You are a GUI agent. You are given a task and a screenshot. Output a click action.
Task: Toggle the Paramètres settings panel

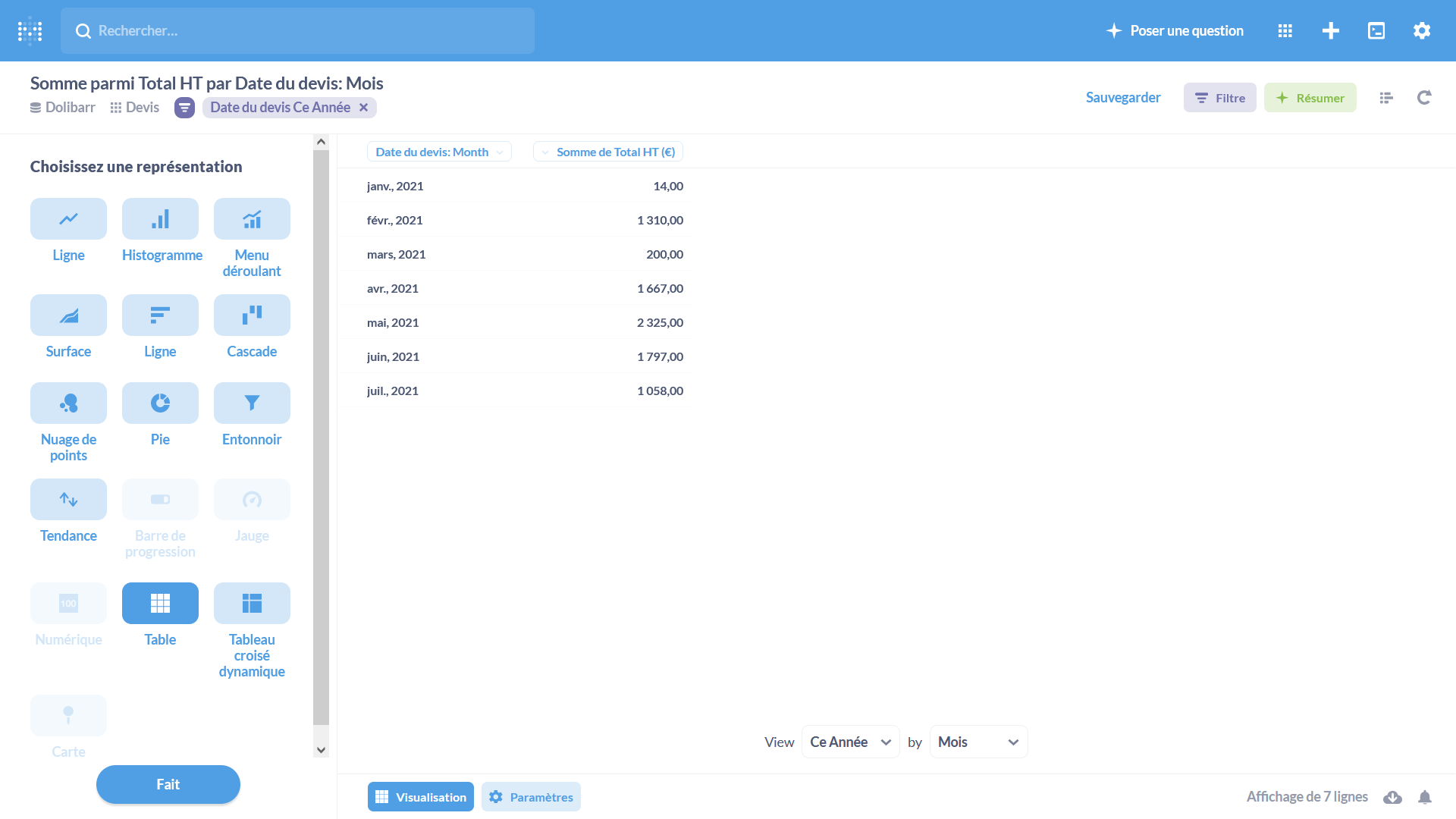tap(531, 797)
